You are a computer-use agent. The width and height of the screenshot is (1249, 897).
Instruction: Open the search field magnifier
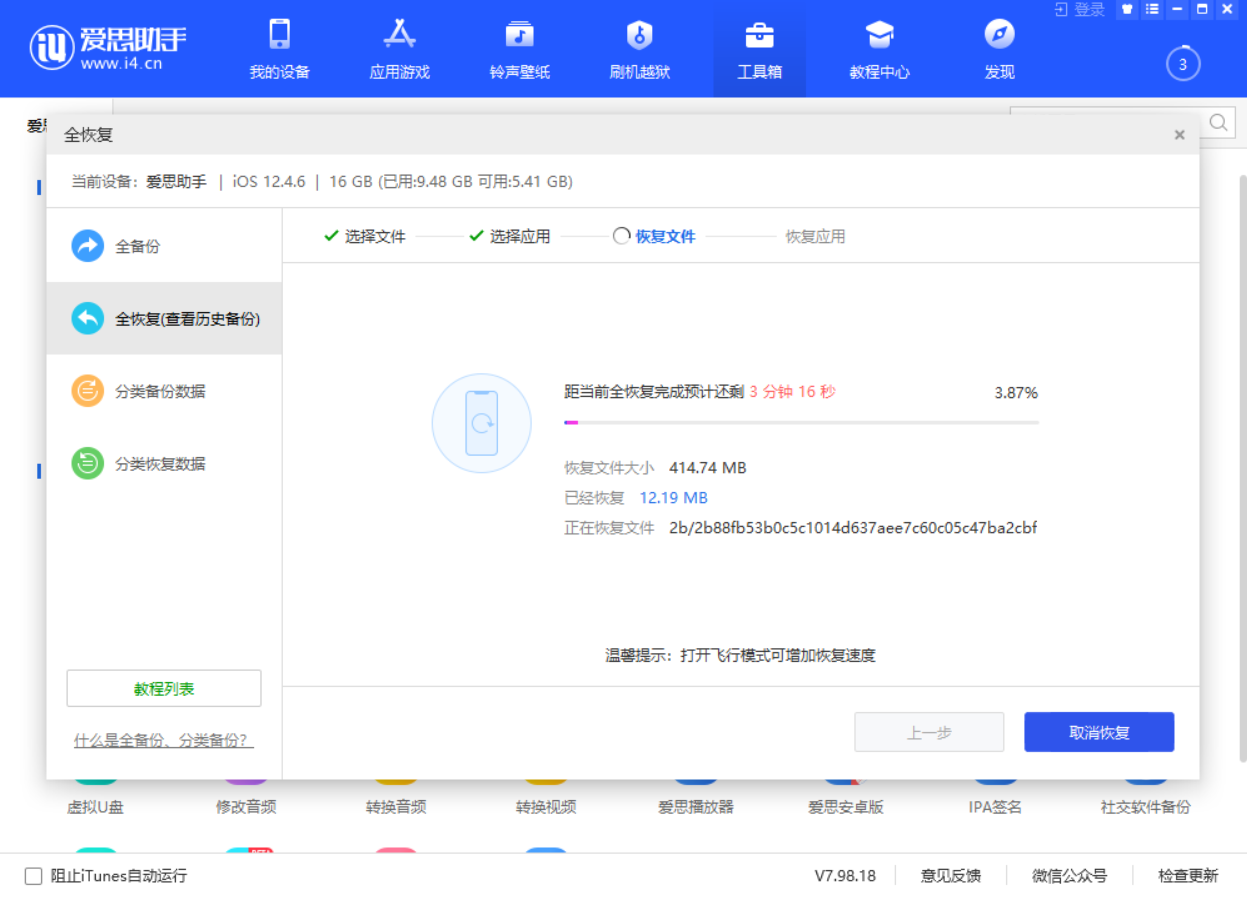click(1218, 123)
